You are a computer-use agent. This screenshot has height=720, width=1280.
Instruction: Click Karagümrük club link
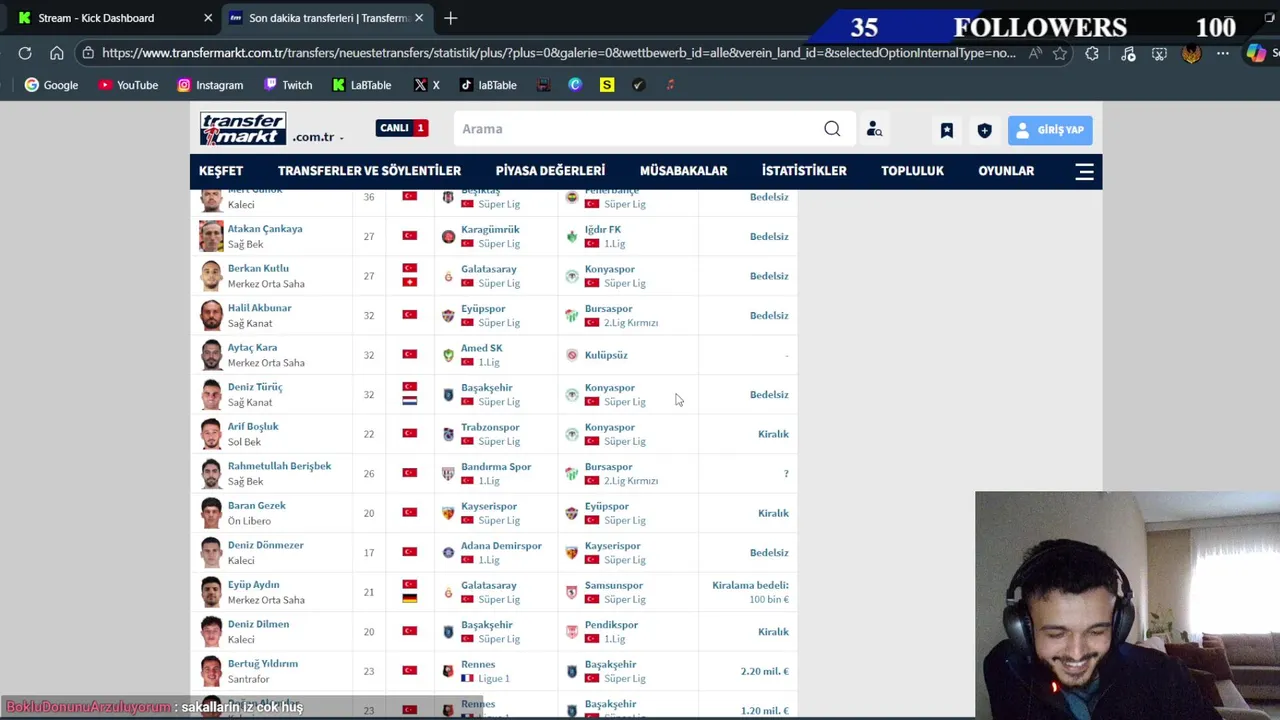490,229
